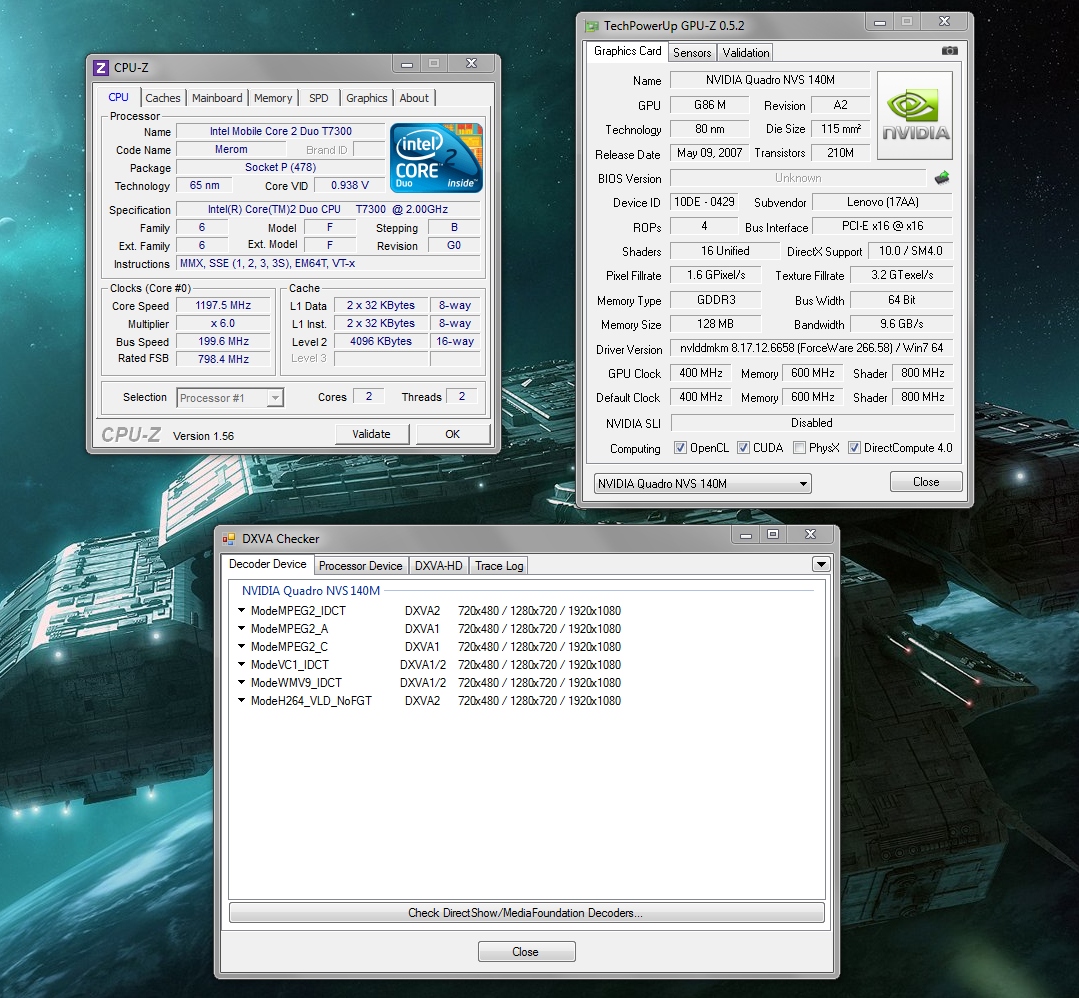This screenshot has width=1079, height=998.
Task: Switch to the Graphics tab in CPU-Z
Action: point(367,98)
